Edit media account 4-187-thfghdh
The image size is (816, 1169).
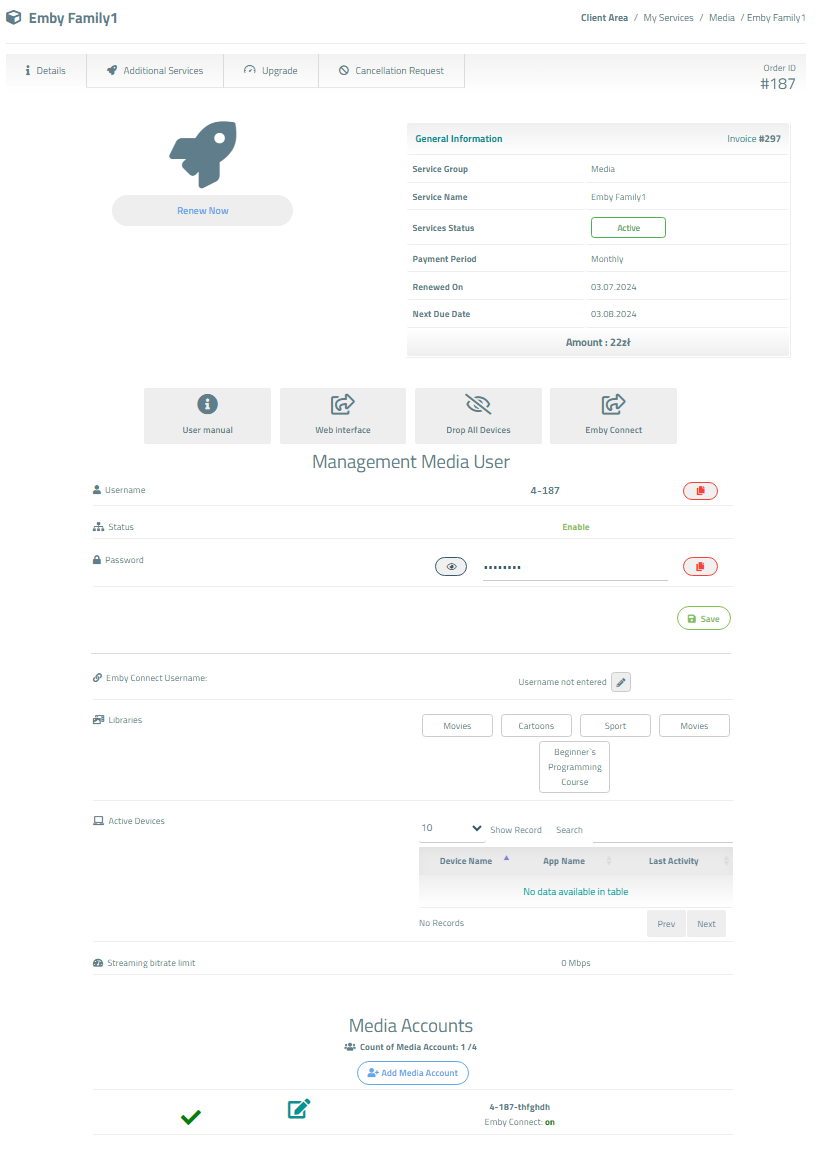coord(299,1109)
